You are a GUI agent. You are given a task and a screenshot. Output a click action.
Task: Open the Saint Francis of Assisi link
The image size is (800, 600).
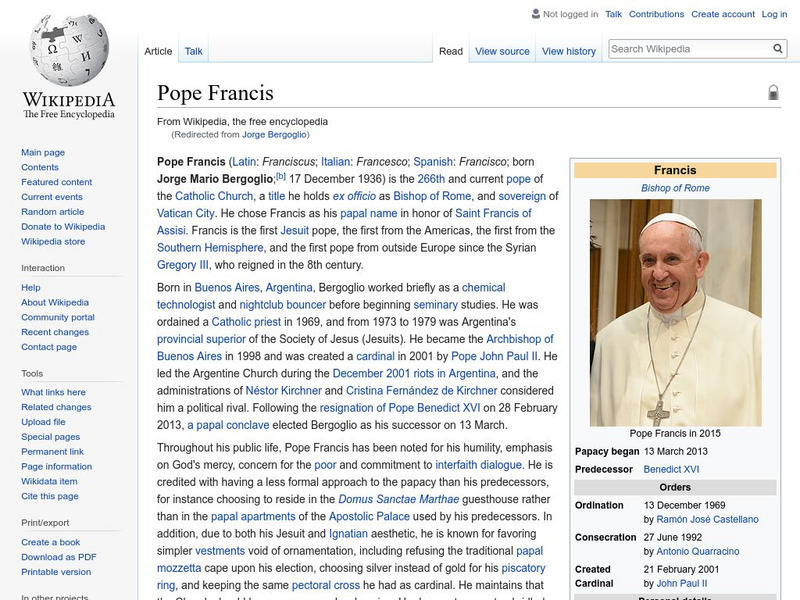[493, 213]
